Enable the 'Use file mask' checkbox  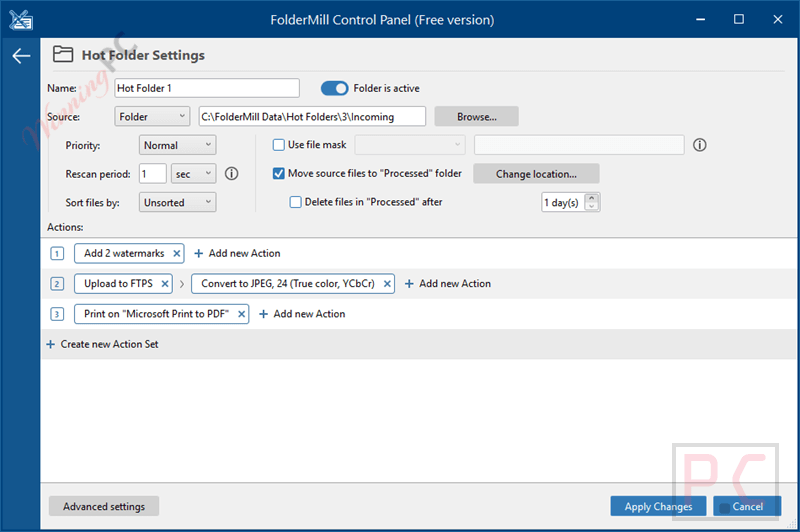[279, 145]
